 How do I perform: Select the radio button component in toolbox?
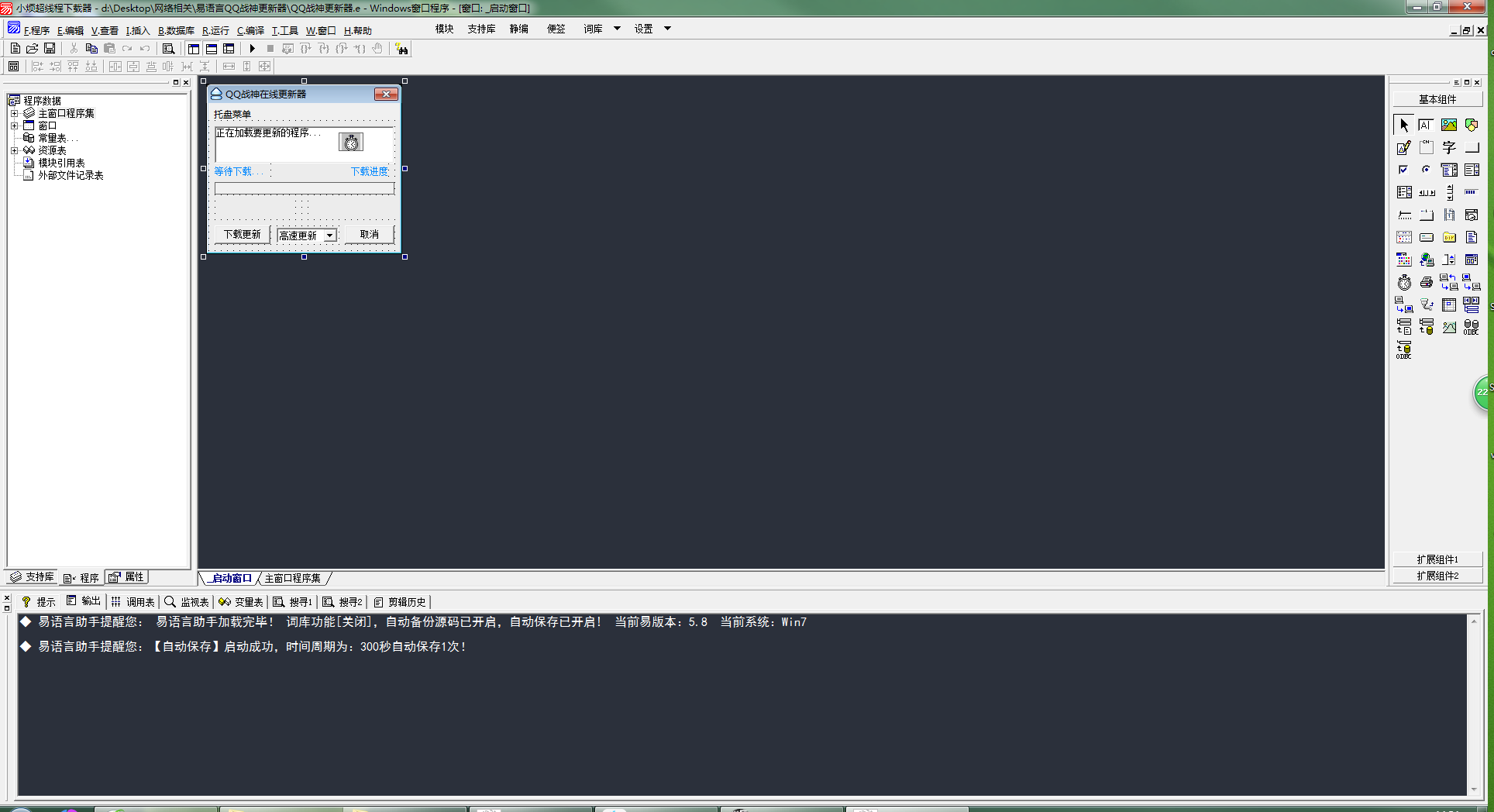(x=1427, y=170)
